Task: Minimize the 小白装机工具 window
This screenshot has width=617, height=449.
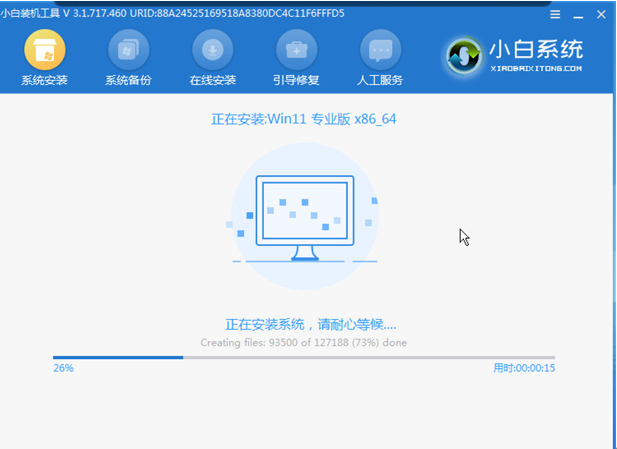Action: (x=578, y=16)
